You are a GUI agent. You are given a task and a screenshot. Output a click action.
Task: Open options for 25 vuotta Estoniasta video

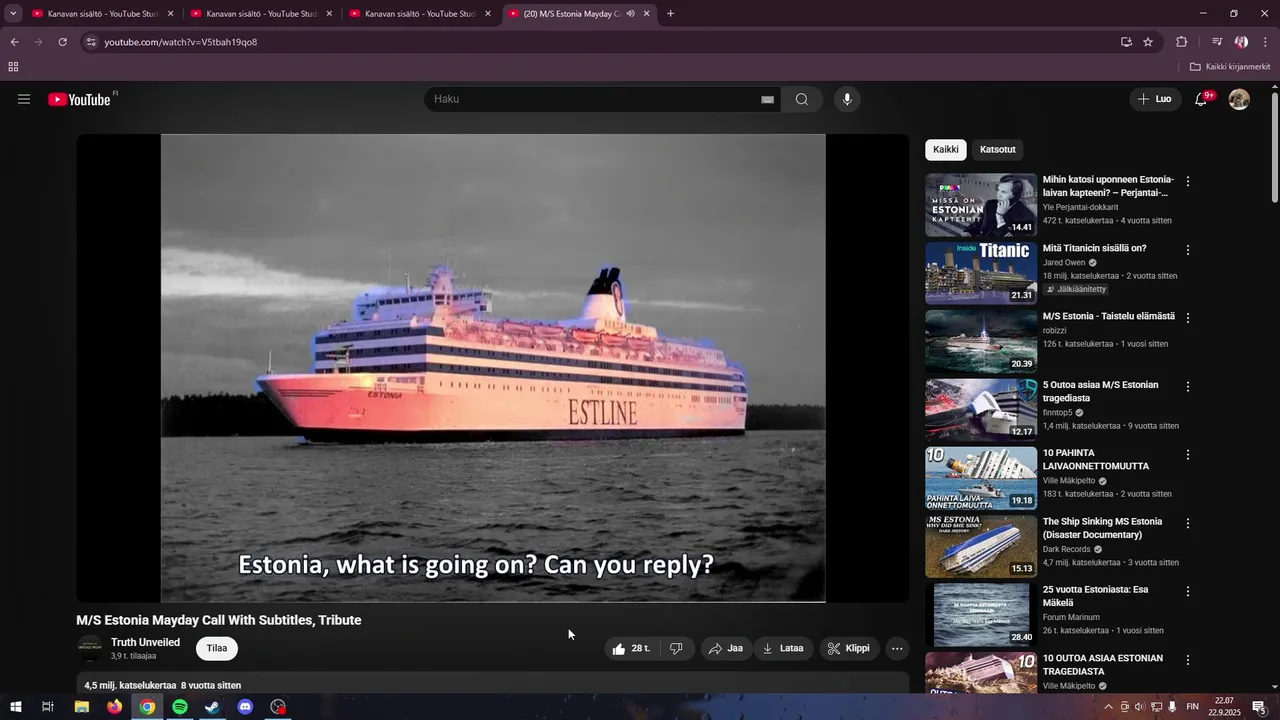(1188, 591)
